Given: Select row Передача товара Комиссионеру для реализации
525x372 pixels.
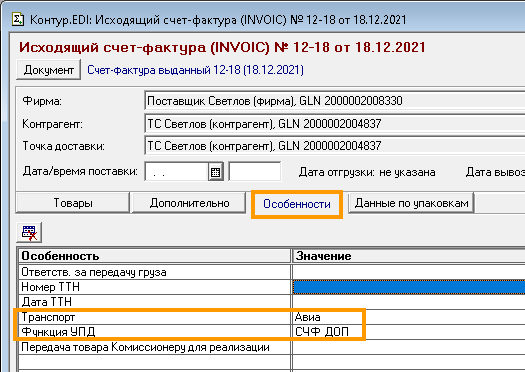Looking at the screenshot, I should click(154, 347).
